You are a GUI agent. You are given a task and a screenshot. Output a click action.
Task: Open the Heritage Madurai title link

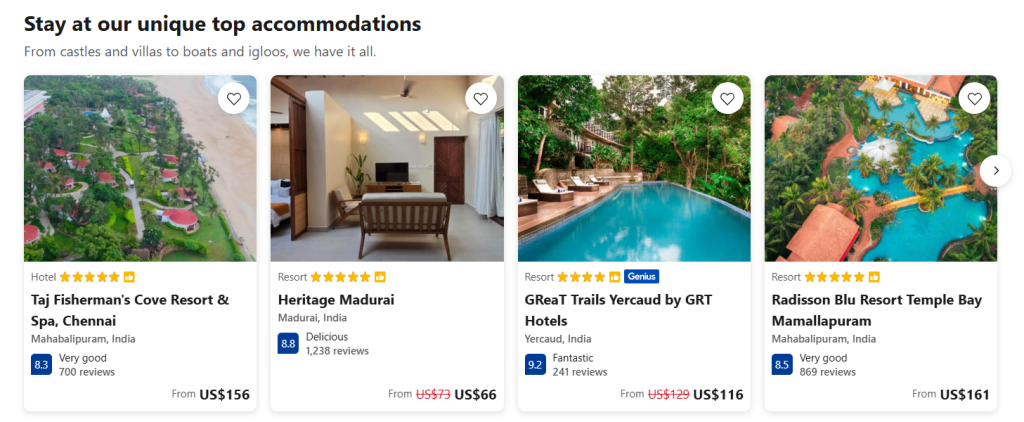pos(336,300)
